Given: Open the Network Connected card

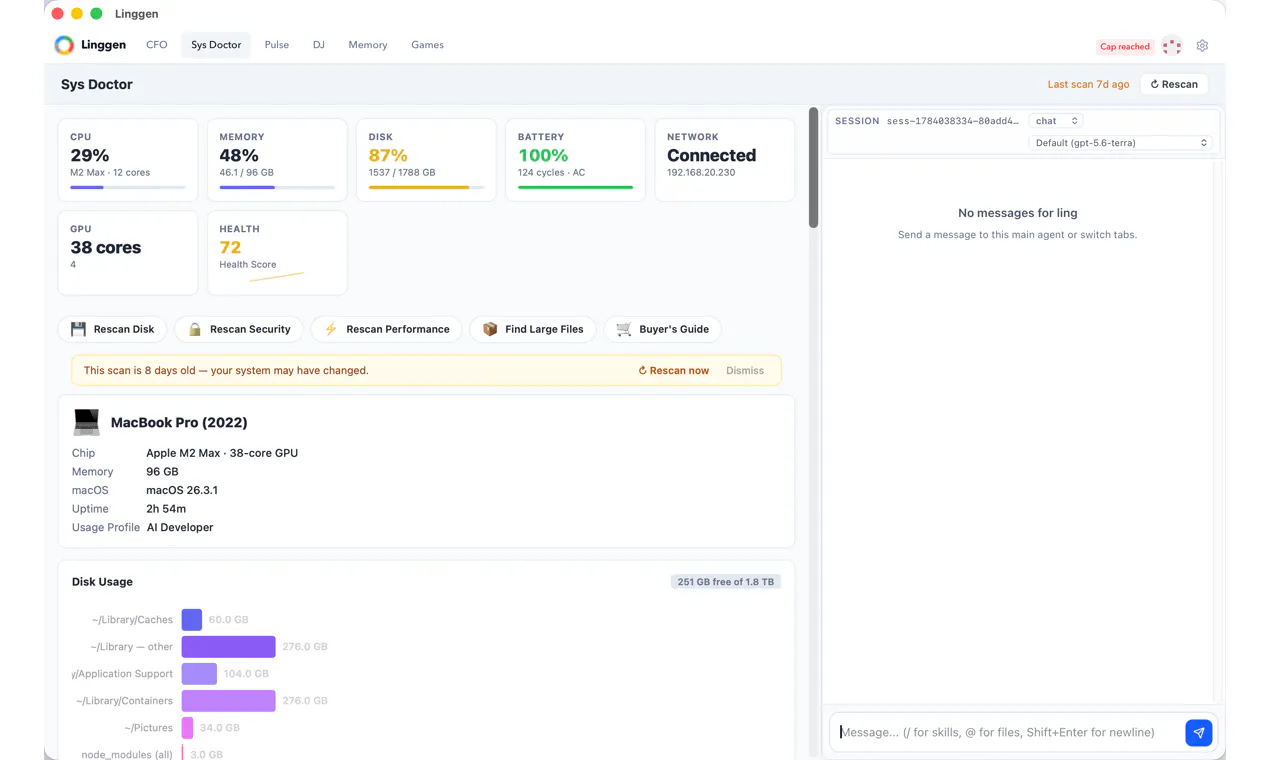Looking at the screenshot, I should pos(725,160).
